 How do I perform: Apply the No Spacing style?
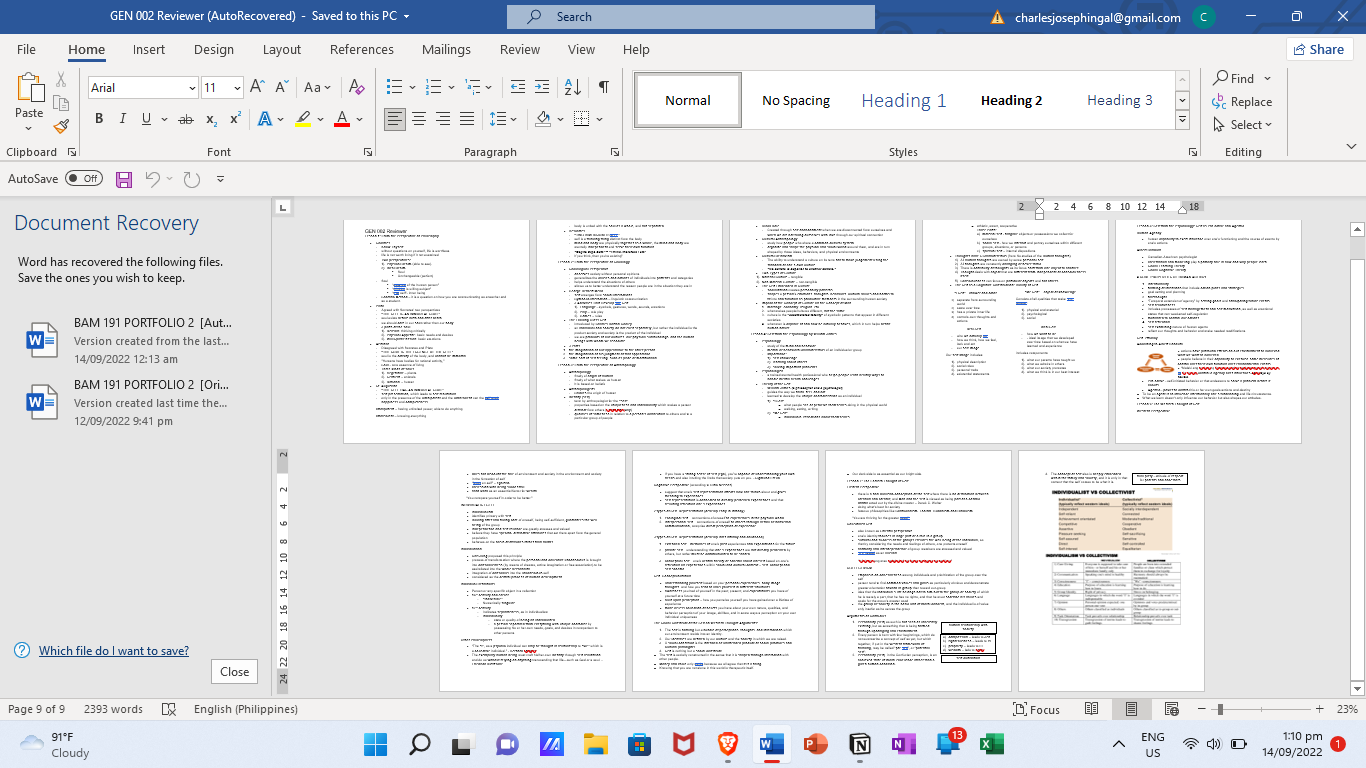(796, 100)
